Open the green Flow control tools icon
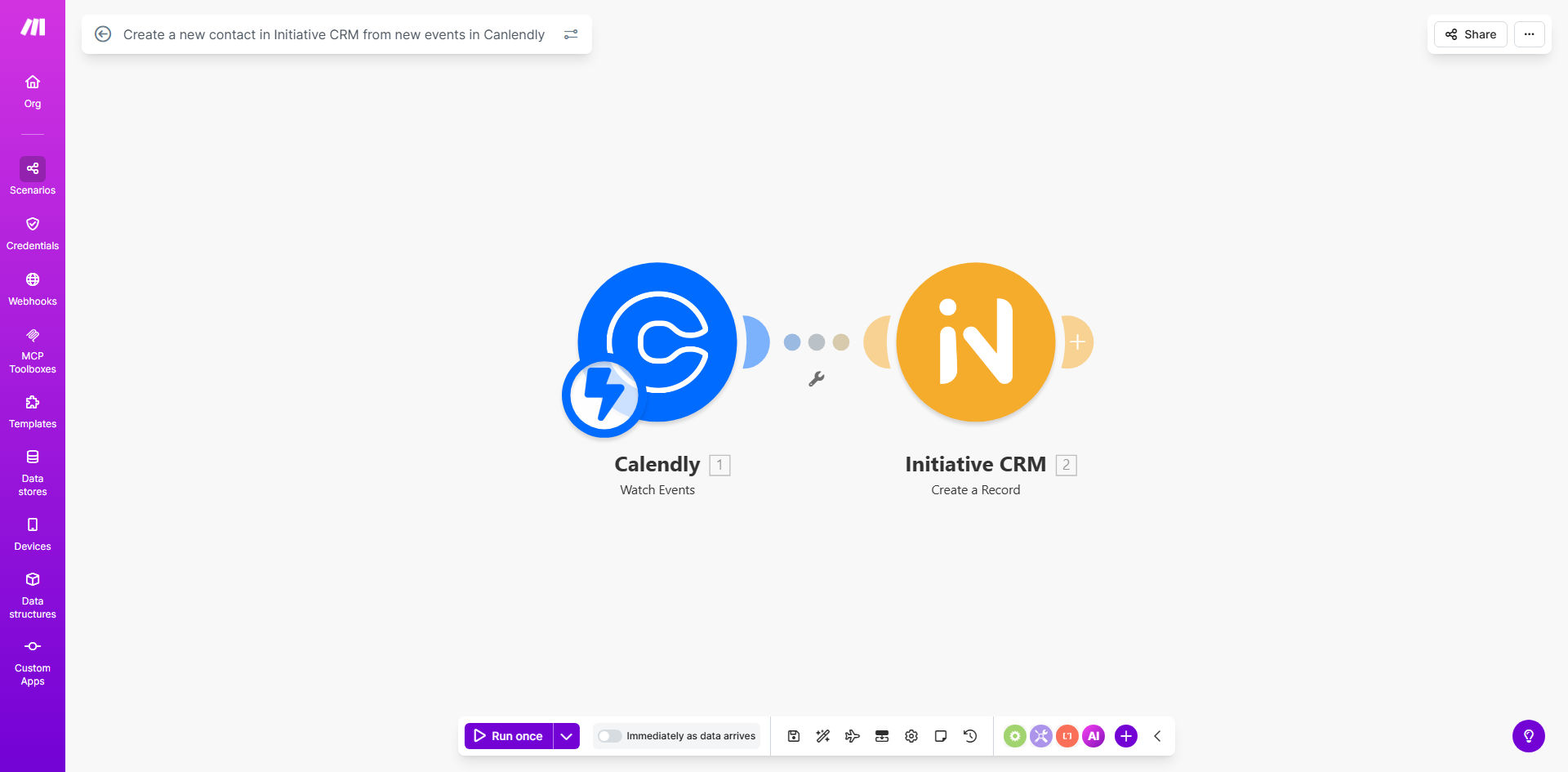1568x772 pixels. [1014, 736]
